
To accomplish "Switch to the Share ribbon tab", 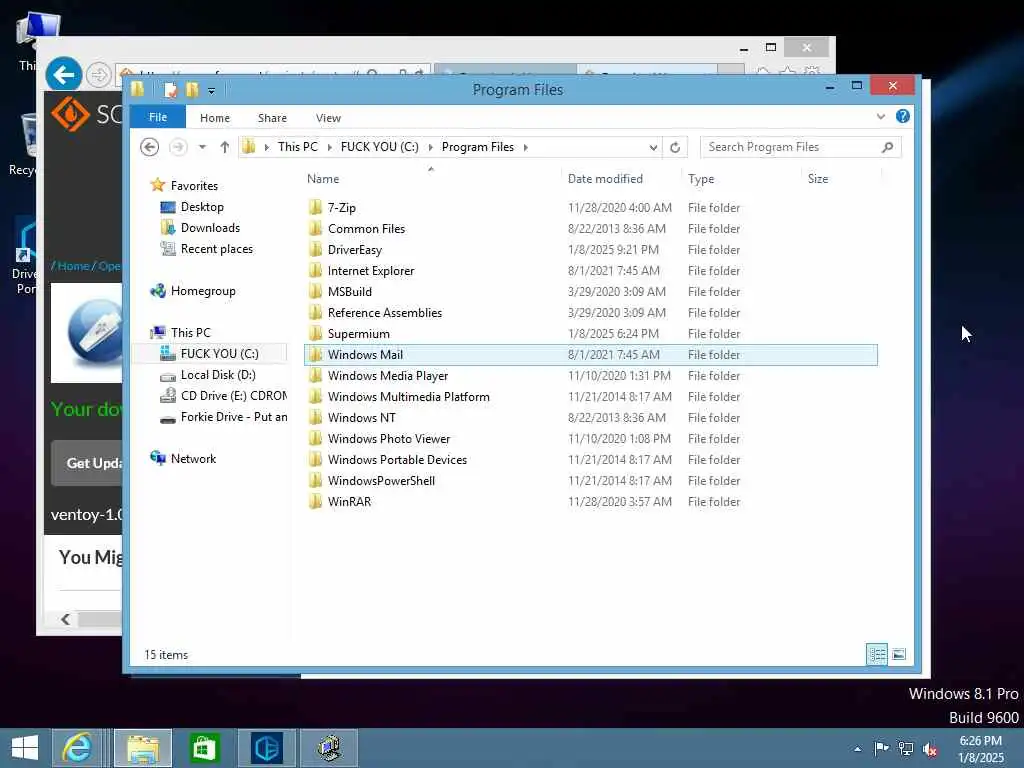I will pos(272,118).
